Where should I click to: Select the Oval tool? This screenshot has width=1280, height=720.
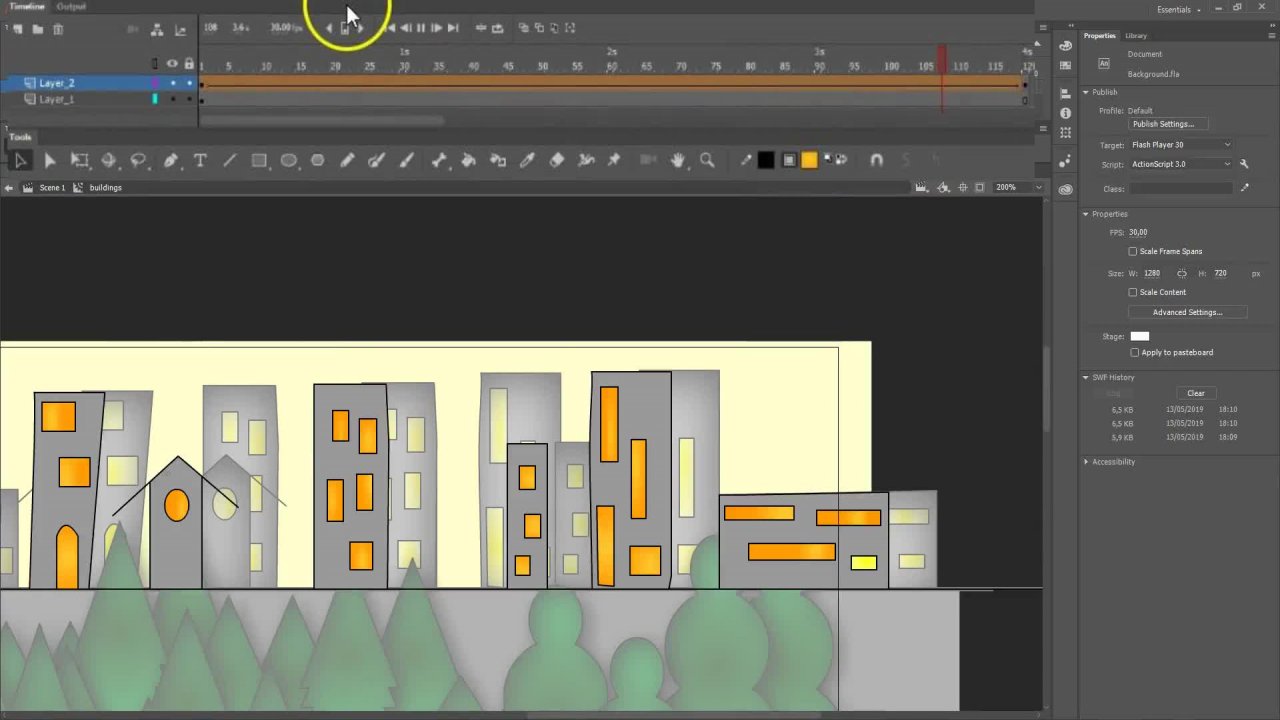click(x=289, y=160)
